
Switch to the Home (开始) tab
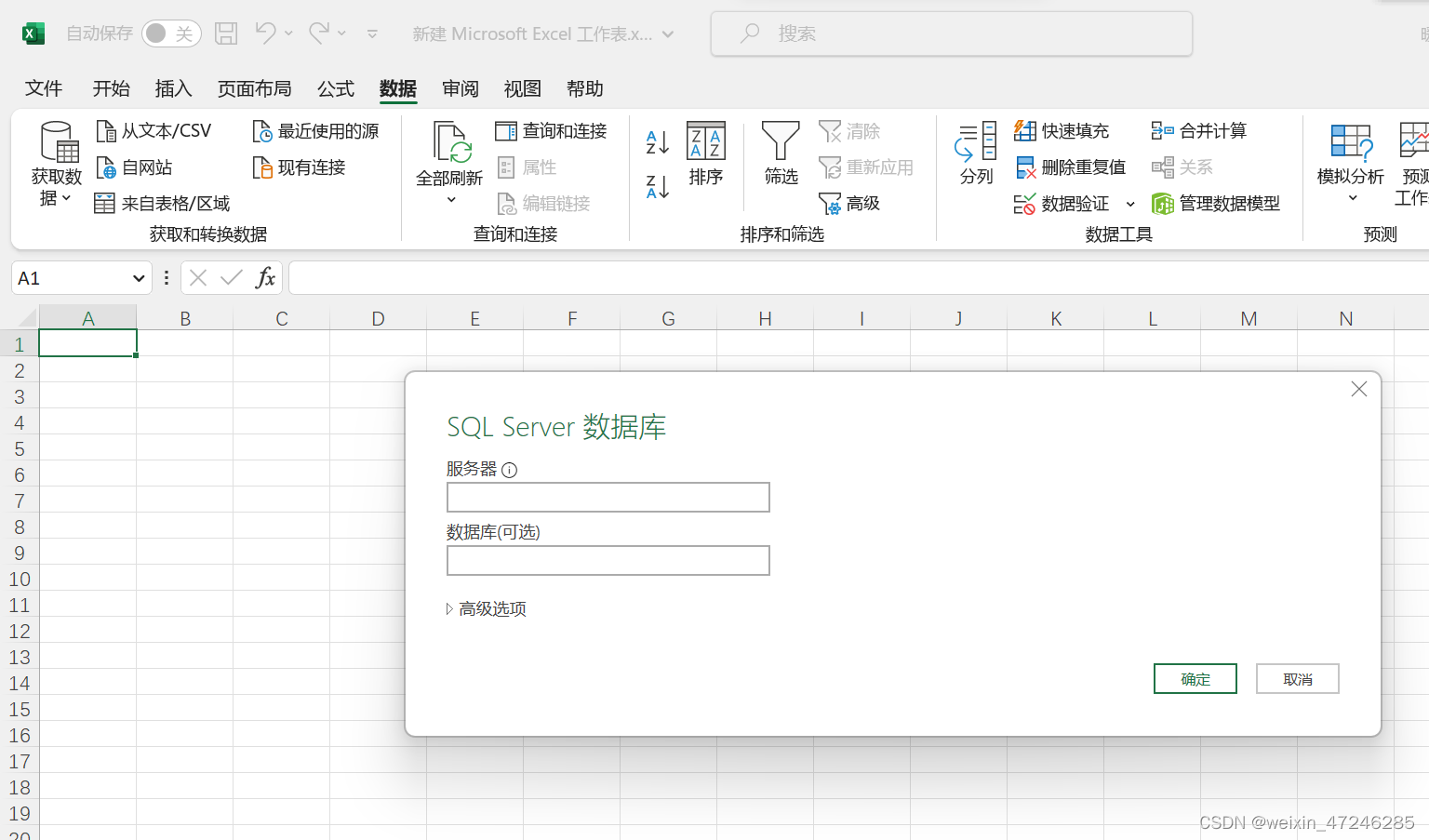point(111,88)
